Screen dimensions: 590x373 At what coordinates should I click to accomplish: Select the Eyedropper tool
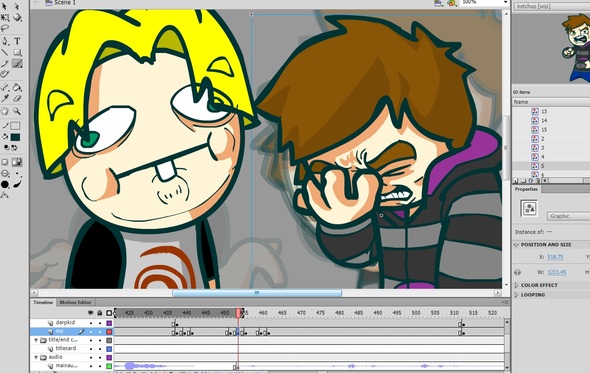5,98
